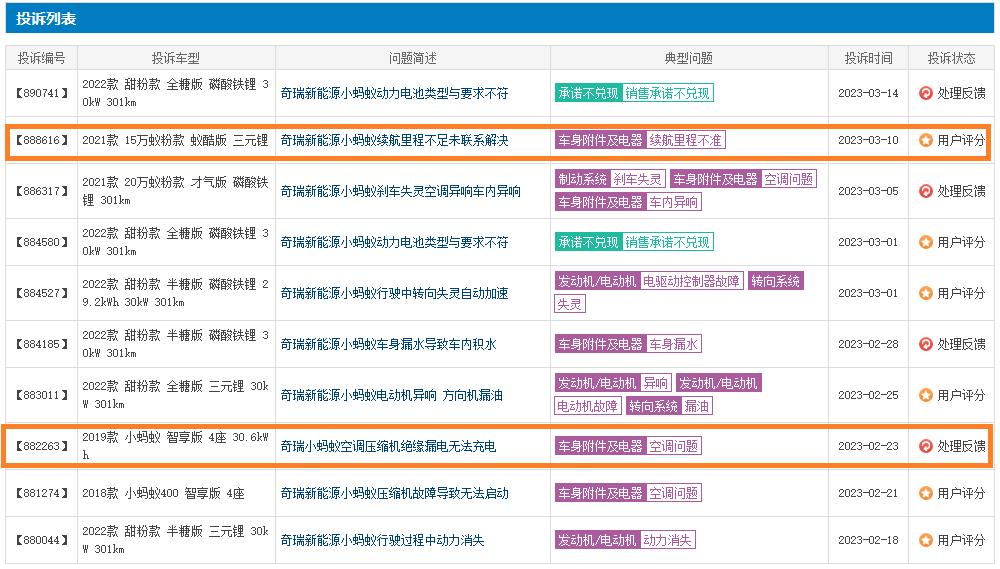Click the date 2023-02-28
Viewport: 1000px width, 569px height.
(x=868, y=344)
